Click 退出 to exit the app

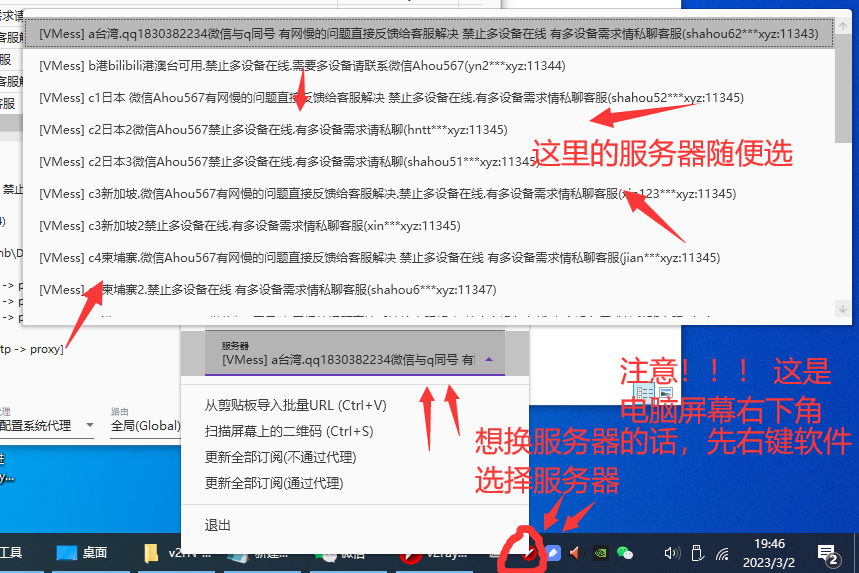[x=218, y=525]
